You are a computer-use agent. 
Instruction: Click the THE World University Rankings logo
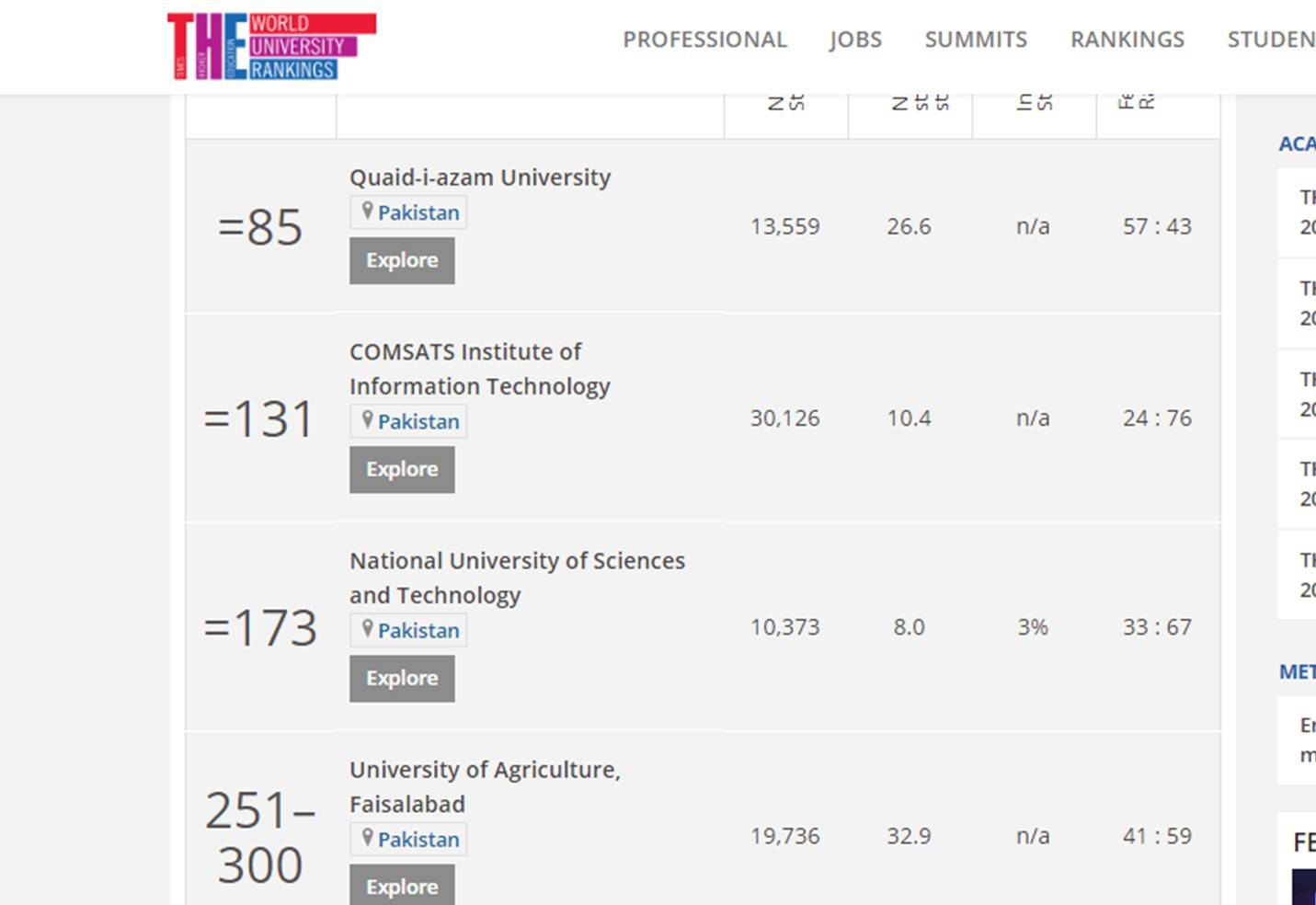point(271,46)
